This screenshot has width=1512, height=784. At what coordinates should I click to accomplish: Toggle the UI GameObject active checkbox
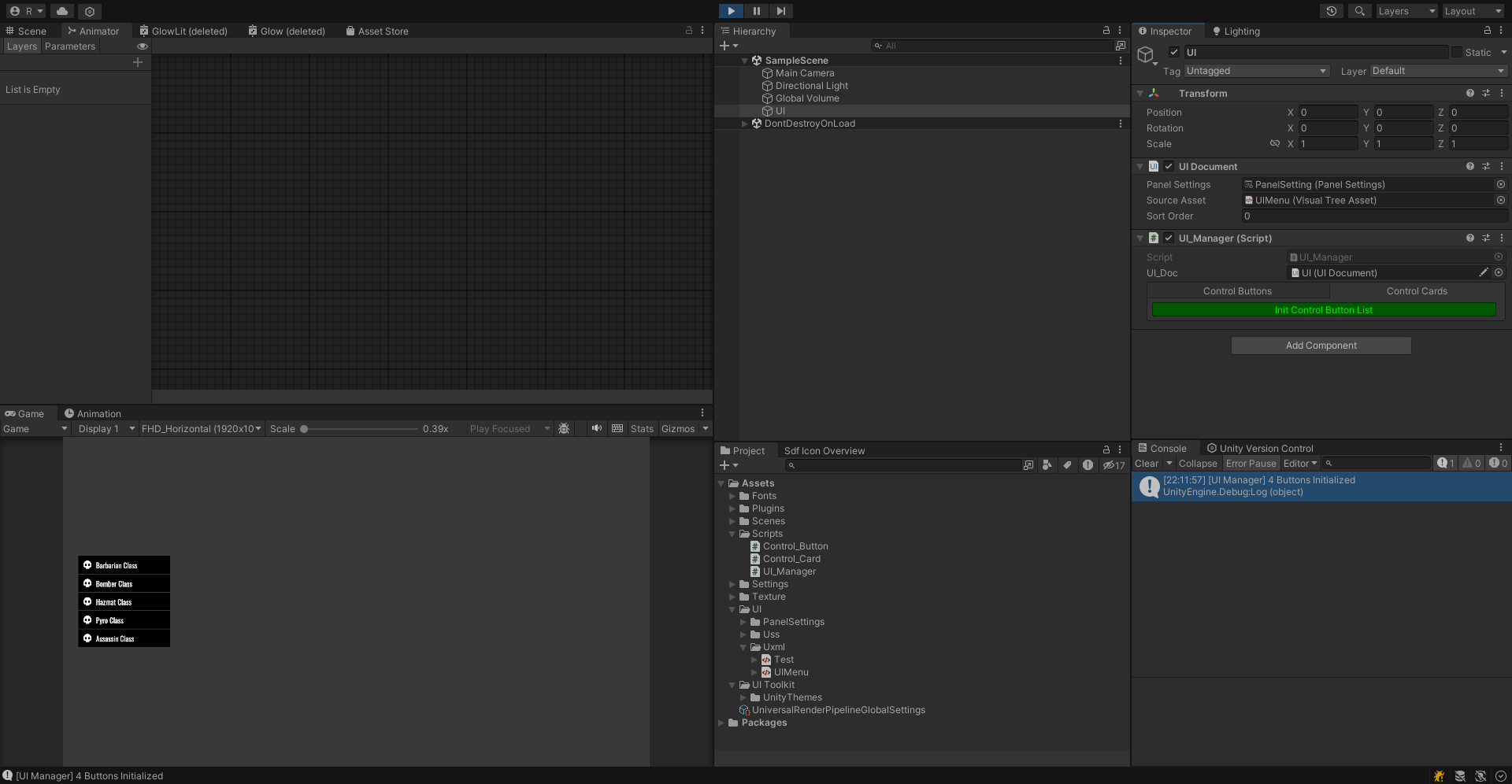click(x=1174, y=53)
